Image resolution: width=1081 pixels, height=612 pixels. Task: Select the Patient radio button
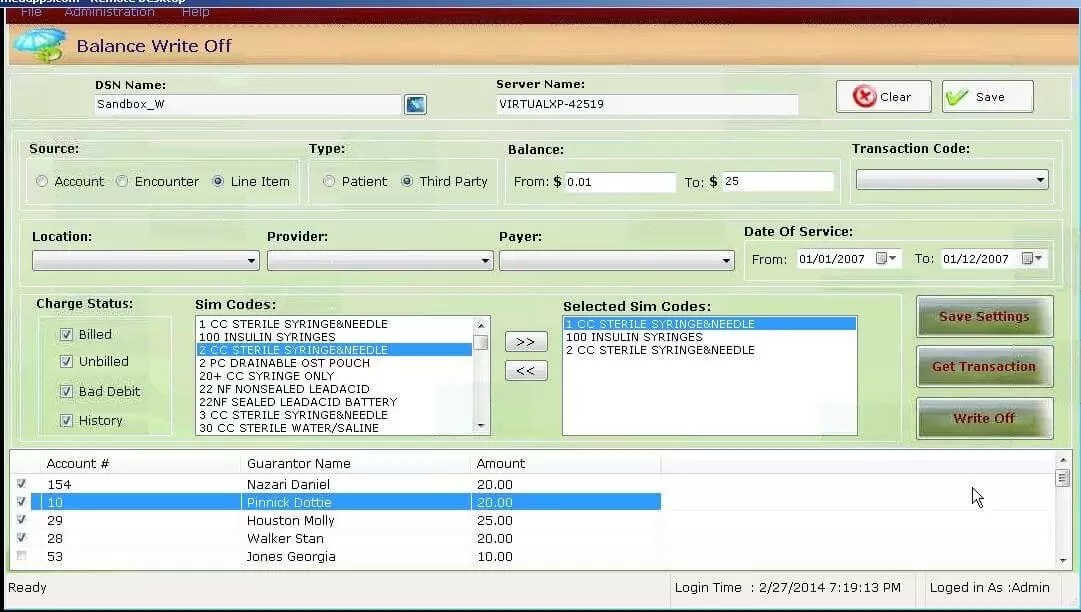coord(330,181)
